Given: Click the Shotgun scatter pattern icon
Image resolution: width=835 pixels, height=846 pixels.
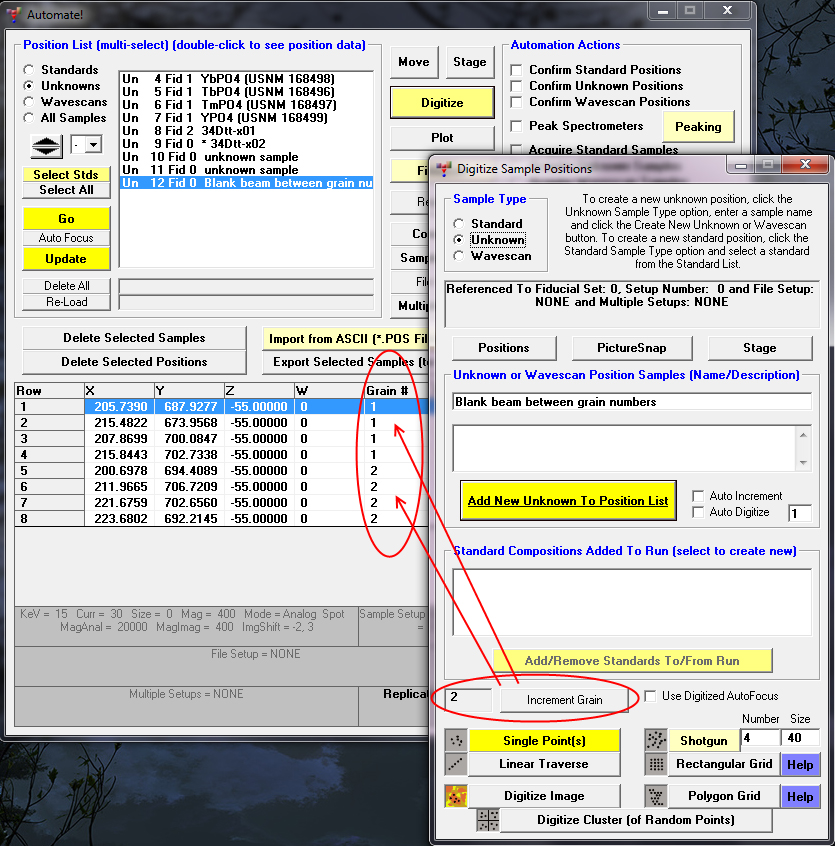Looking at the screenshot, I should click(656, 740).
